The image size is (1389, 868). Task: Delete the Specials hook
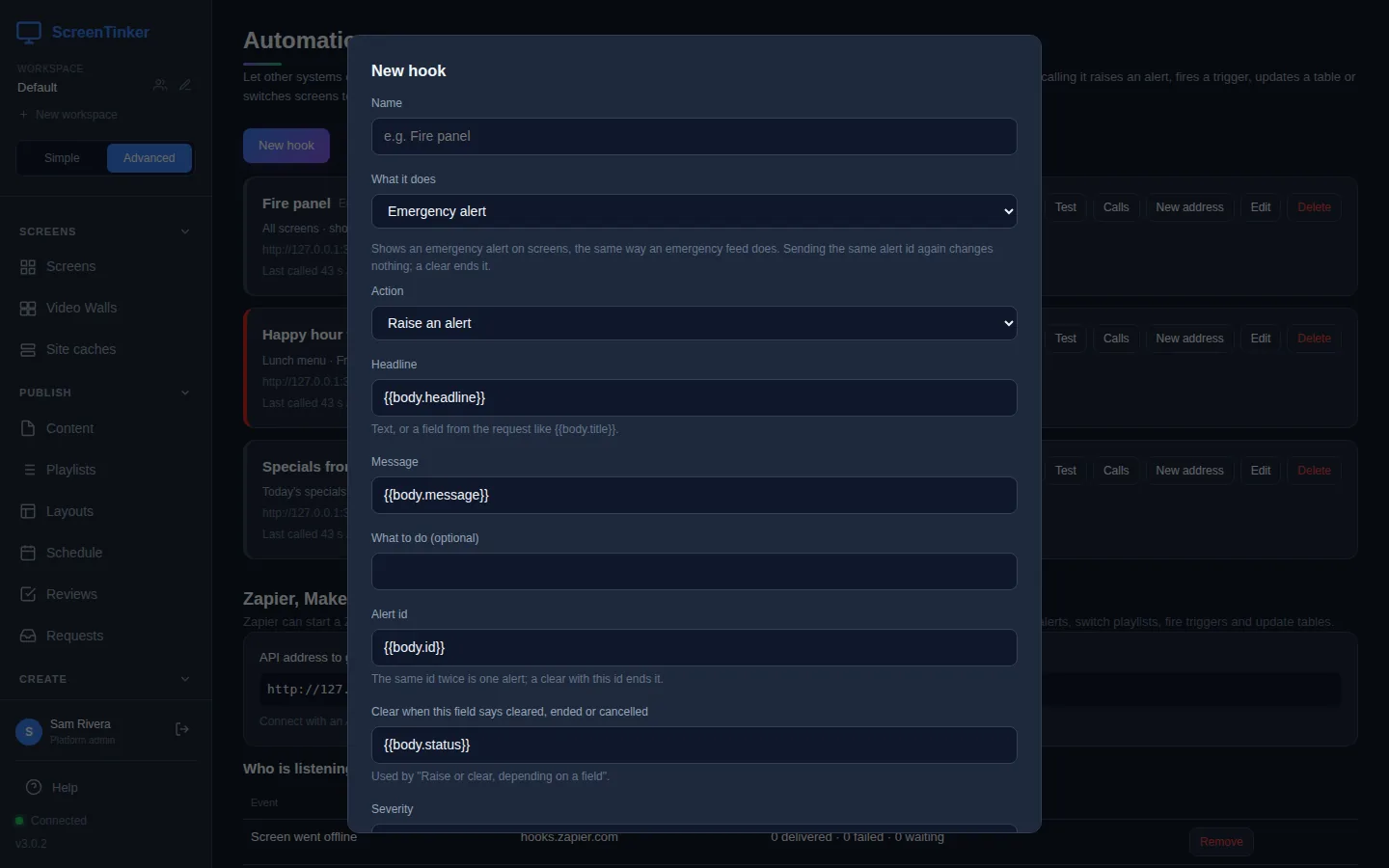pos(1314,471)
